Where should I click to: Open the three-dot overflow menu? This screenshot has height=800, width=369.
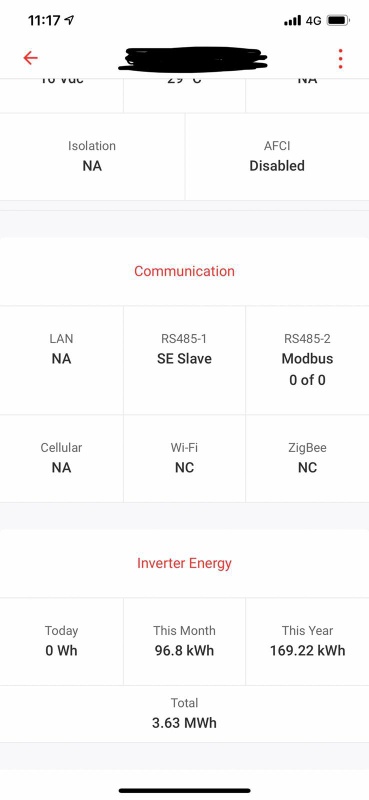[340, 59]
